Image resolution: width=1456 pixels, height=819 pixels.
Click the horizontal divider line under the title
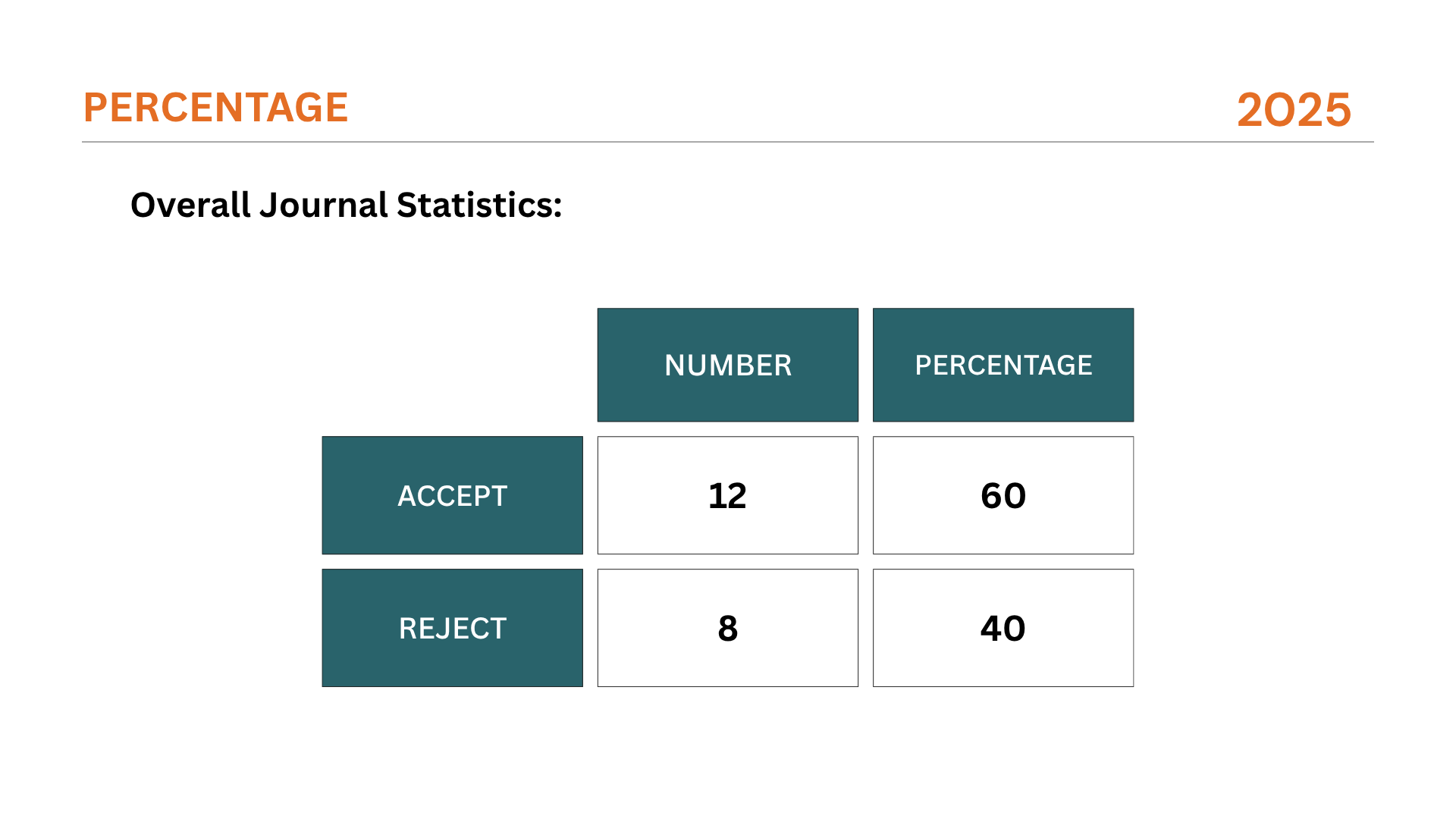[728, 142]
